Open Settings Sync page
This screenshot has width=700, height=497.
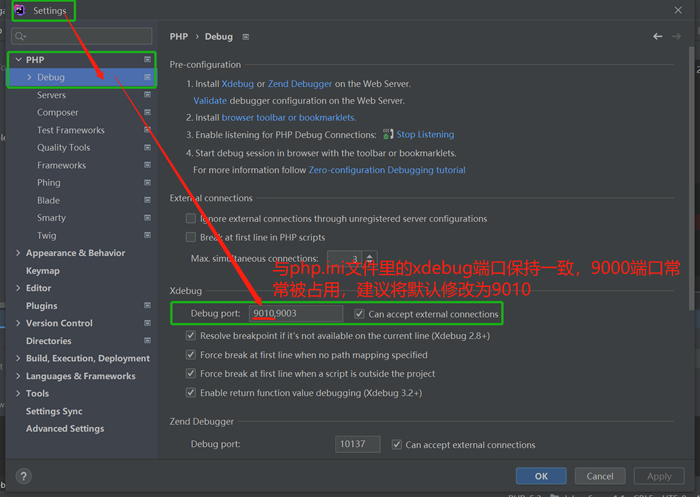(x=54, y=411)
